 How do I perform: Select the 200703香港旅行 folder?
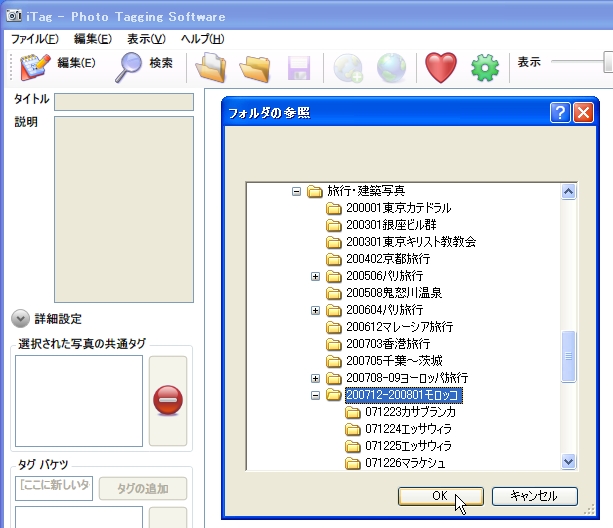388,344
